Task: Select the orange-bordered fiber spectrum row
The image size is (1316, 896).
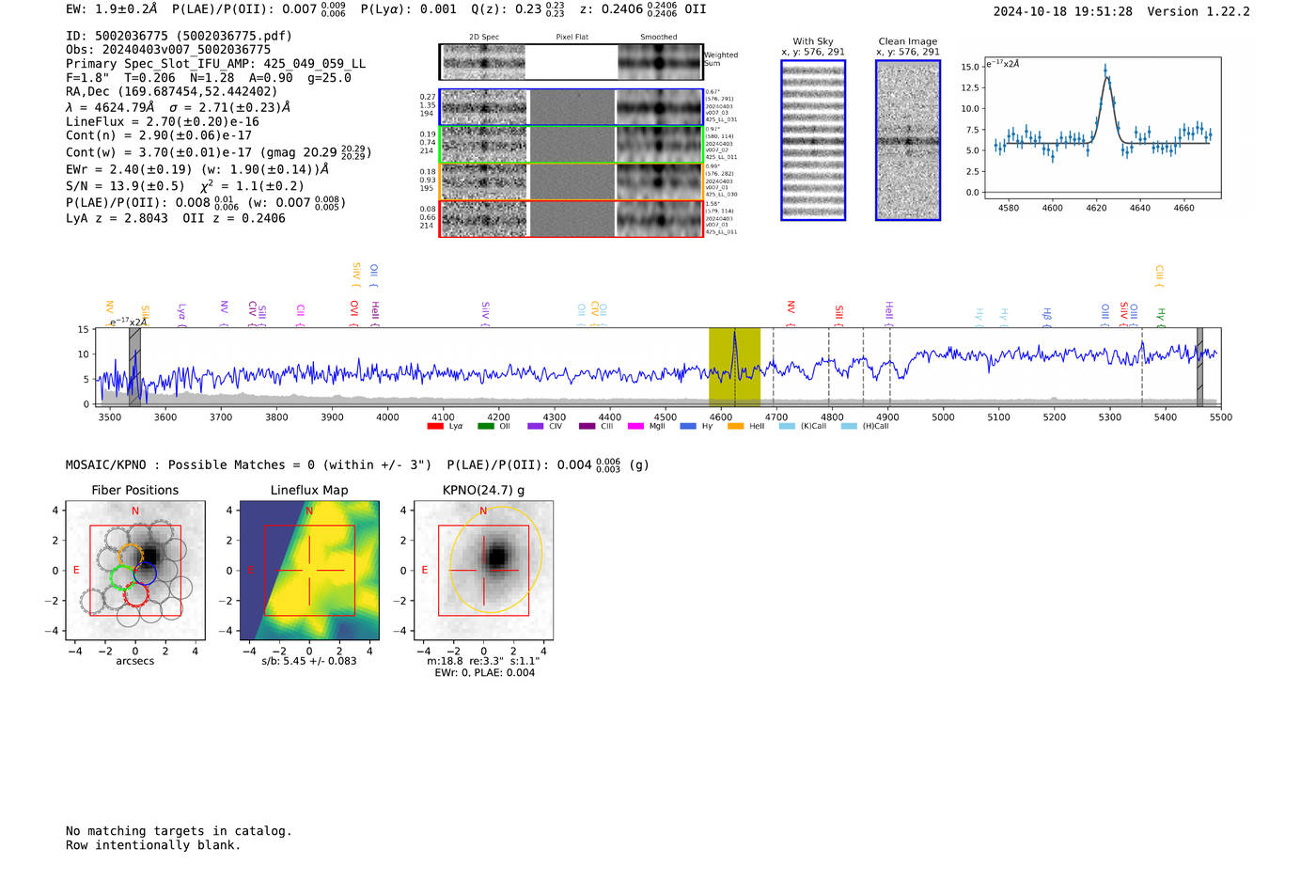Action: [572, 181]
